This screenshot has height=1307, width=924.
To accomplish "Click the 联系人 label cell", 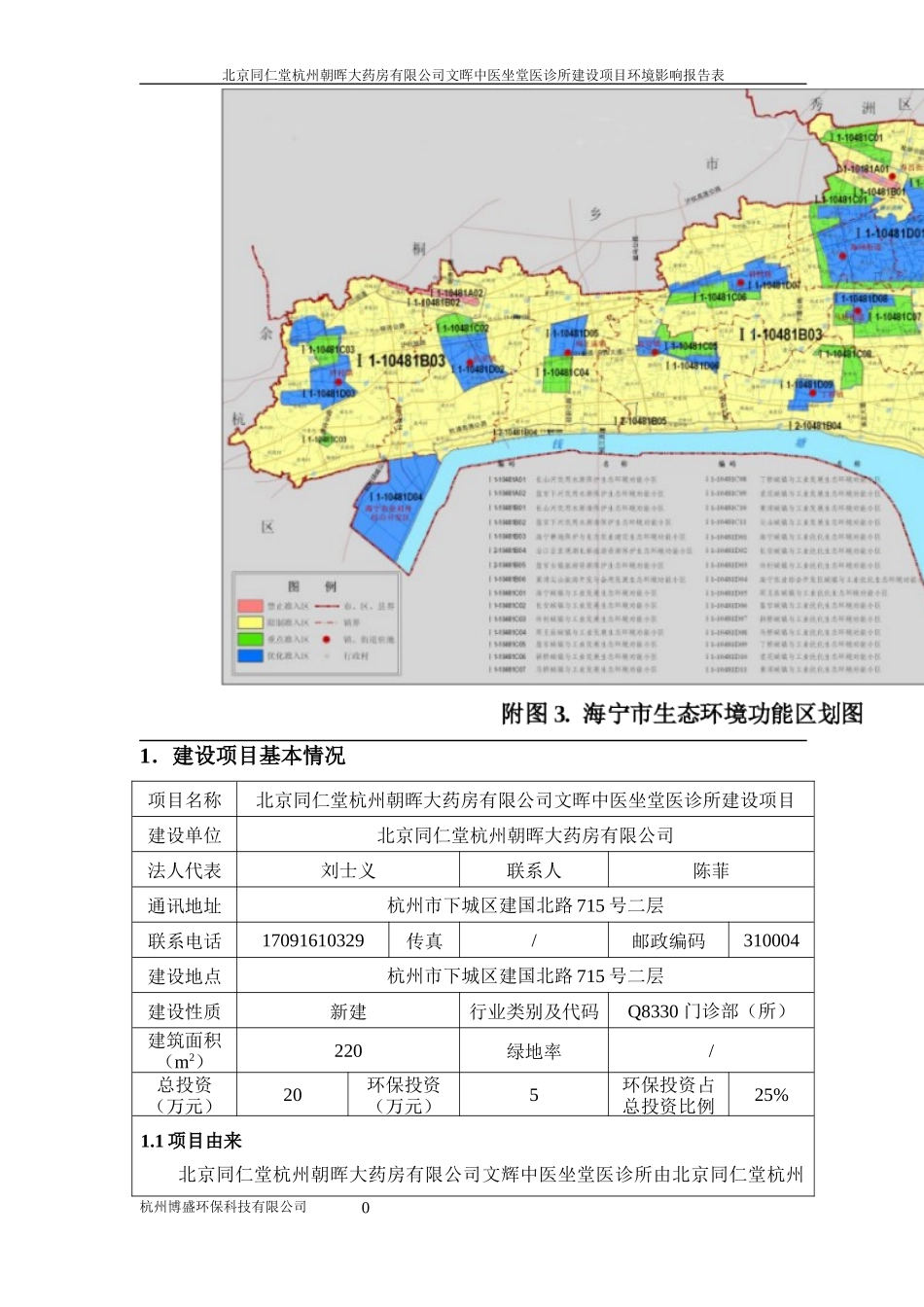I will [x=534, y=870].
